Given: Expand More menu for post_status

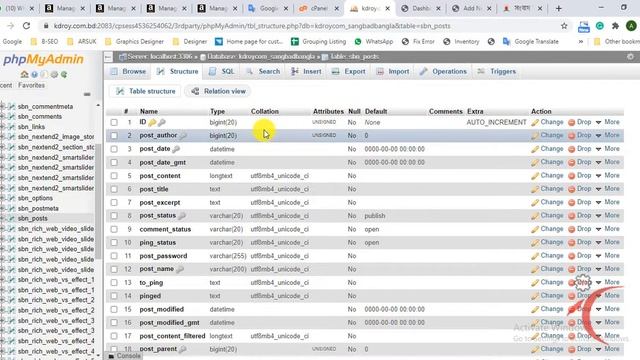Looking at the screenshot, I should tap(608, 216).
